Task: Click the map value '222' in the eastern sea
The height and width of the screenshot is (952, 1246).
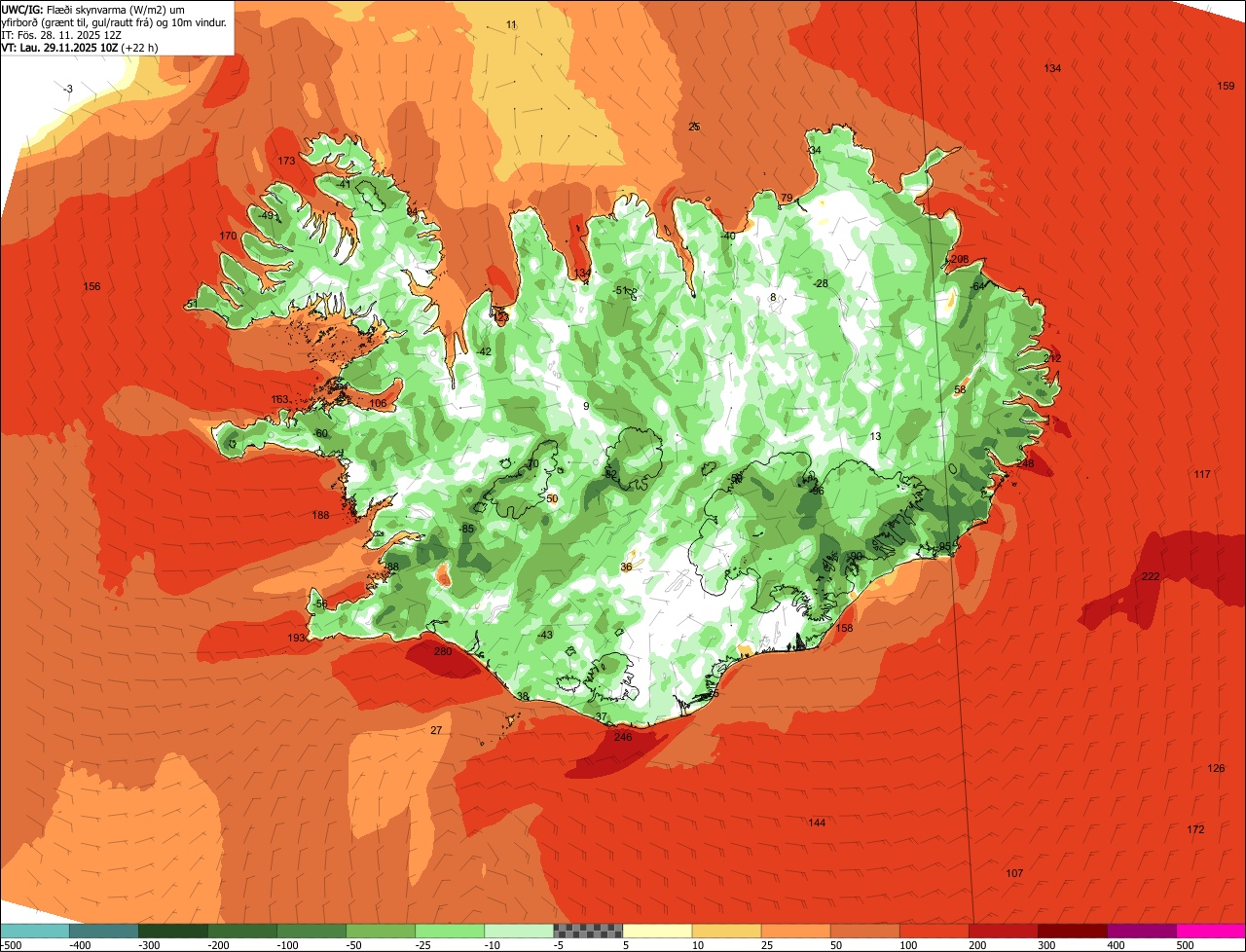Action: click(1151, 576)
